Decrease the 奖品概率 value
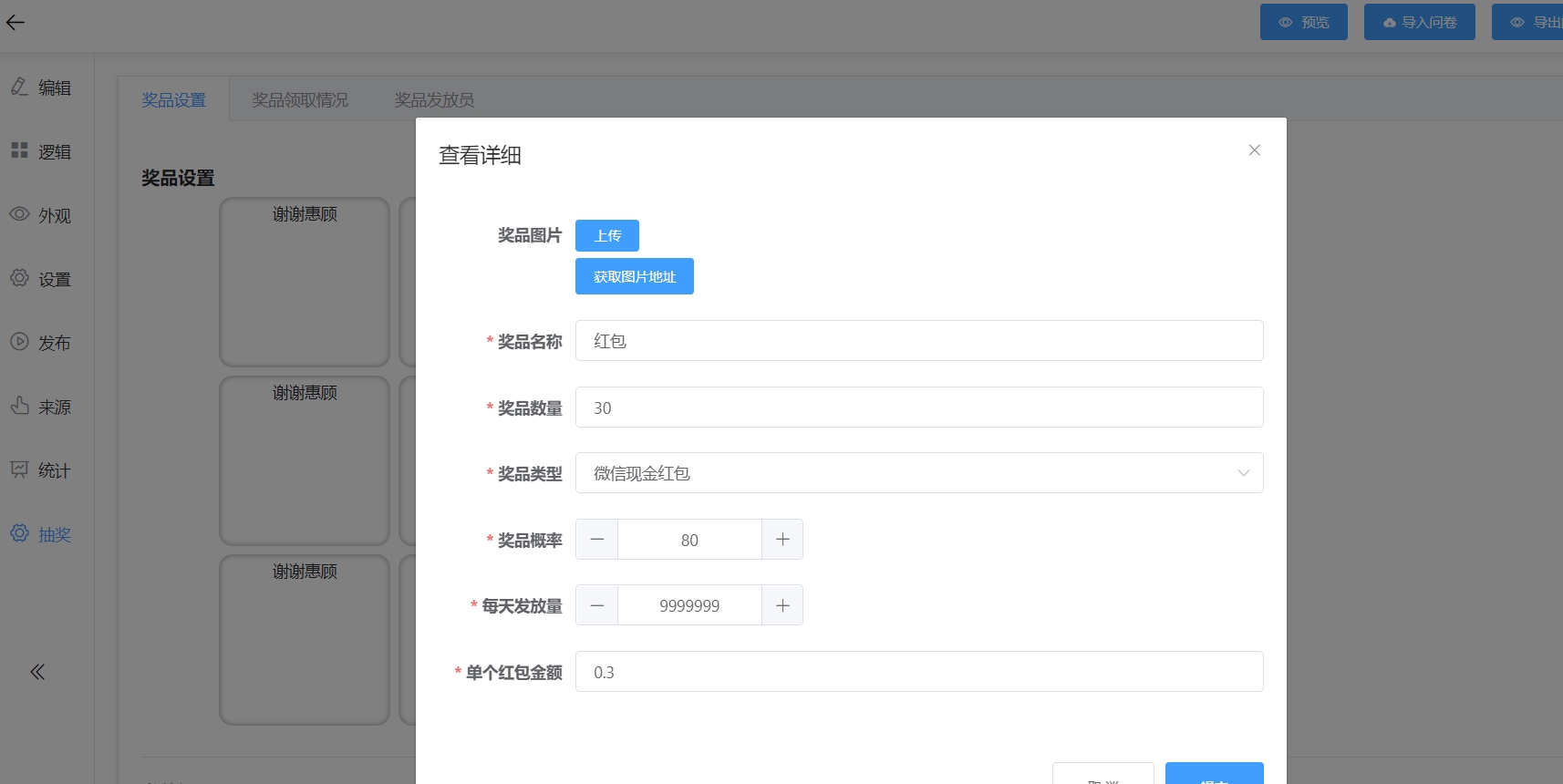Viewport: 1563px width, 784px height. point(597,540)
